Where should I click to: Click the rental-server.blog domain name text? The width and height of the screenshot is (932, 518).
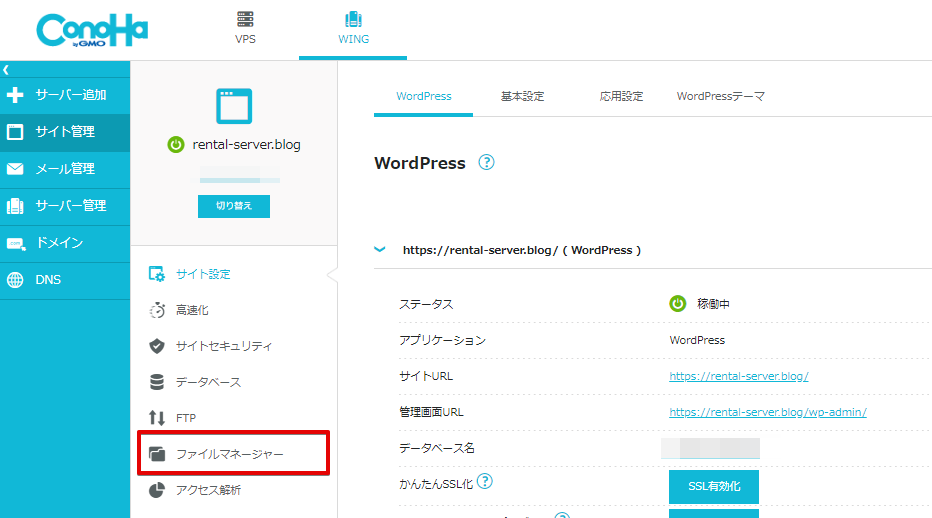coord(246,145)
